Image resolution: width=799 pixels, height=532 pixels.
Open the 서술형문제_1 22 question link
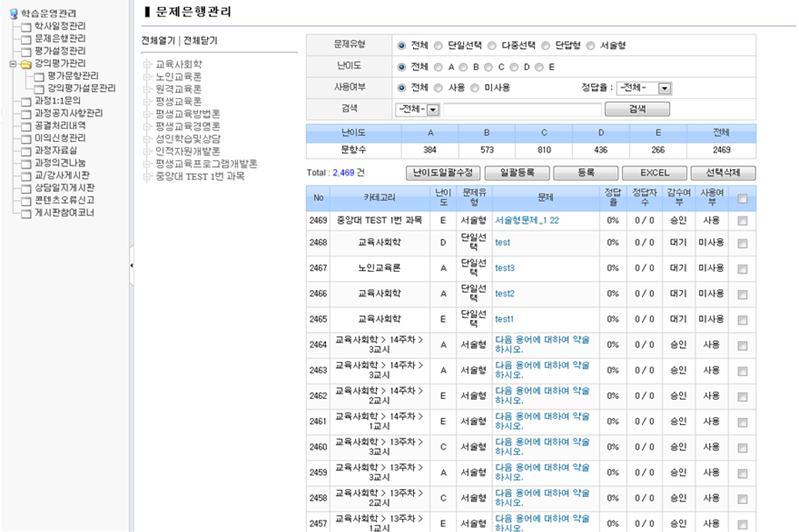[x=526, y=219]
